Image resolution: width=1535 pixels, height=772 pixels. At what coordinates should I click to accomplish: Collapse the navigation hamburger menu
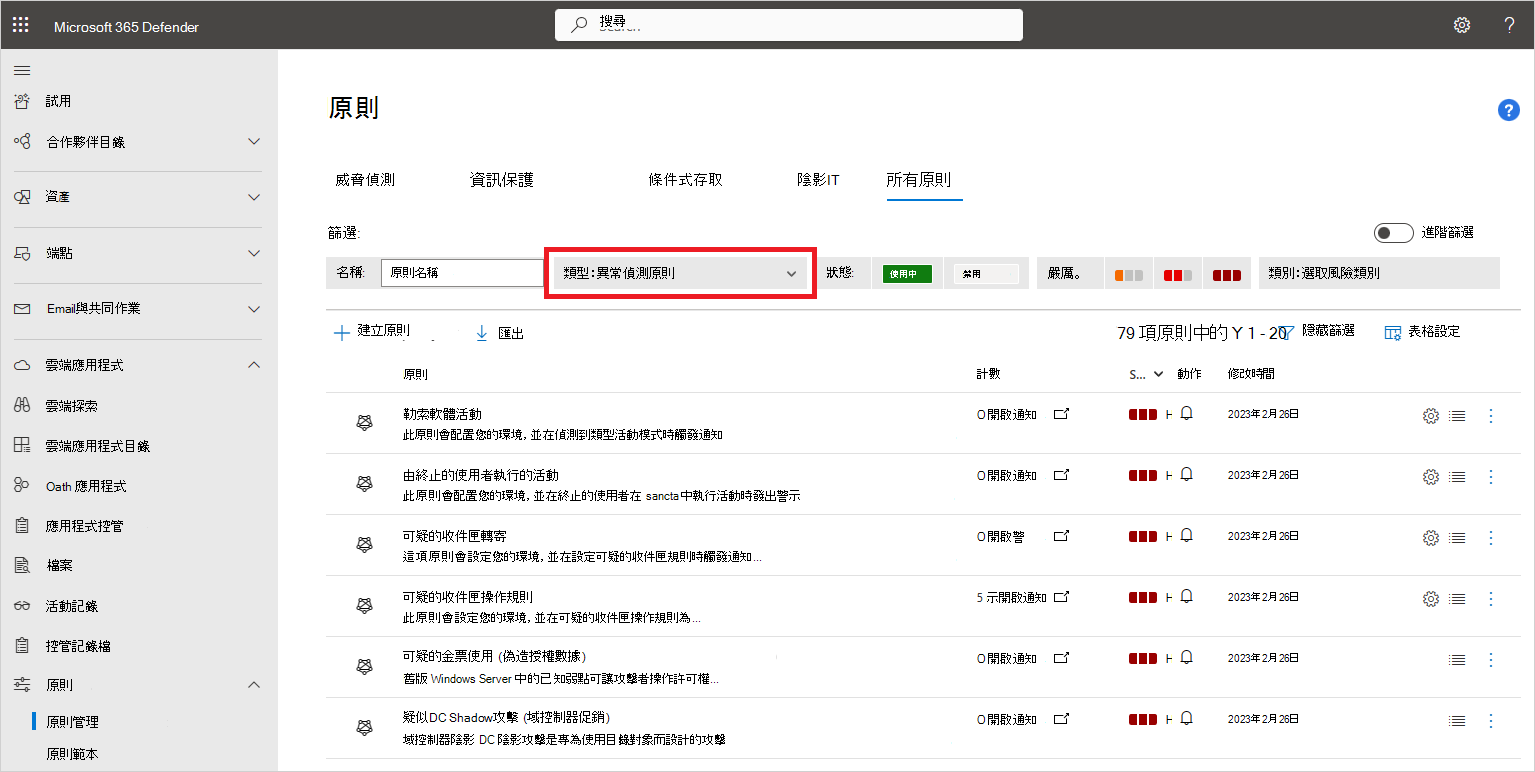(x=22, y=70)
